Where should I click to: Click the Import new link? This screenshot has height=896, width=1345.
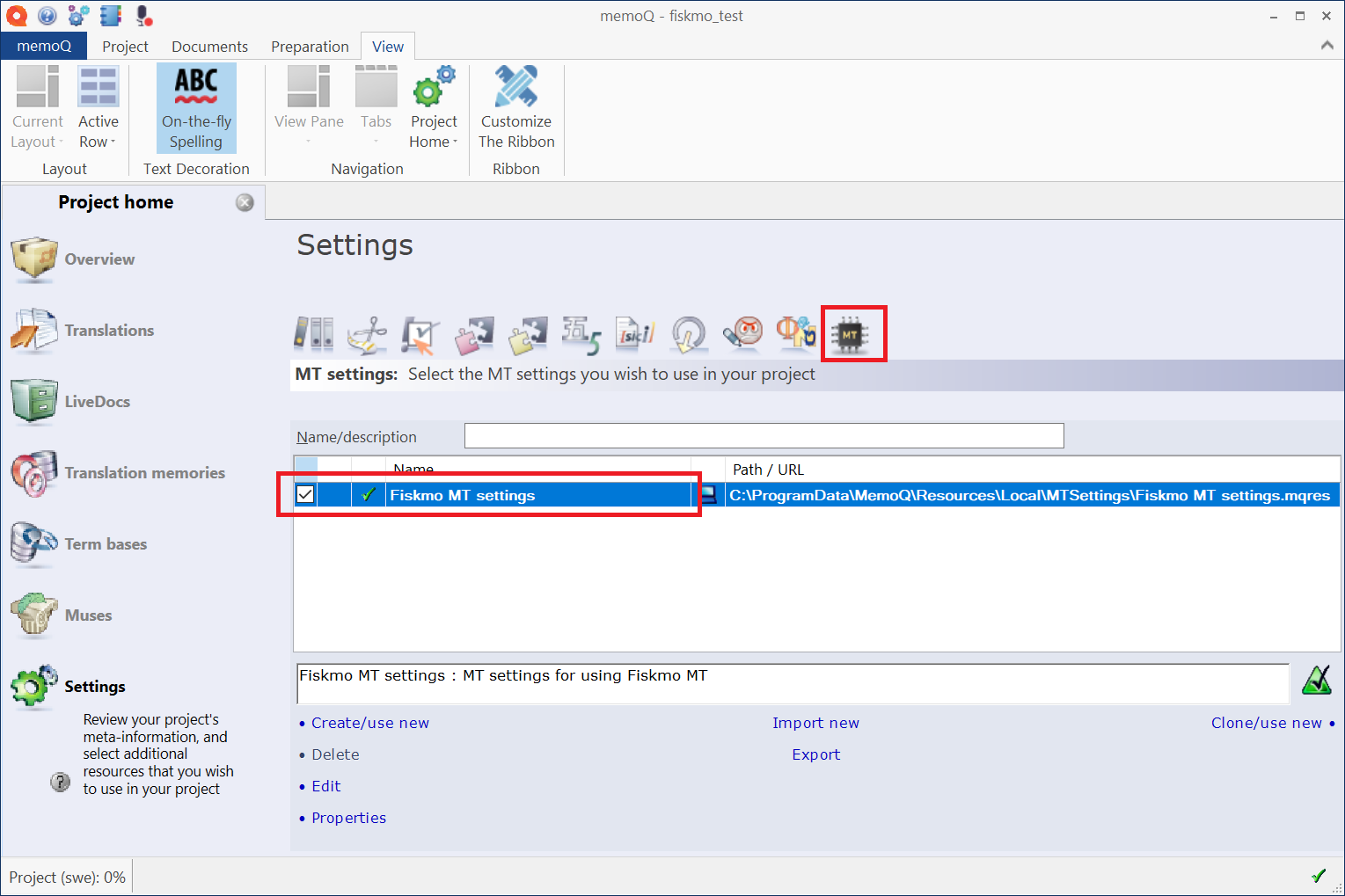point(815,723)
